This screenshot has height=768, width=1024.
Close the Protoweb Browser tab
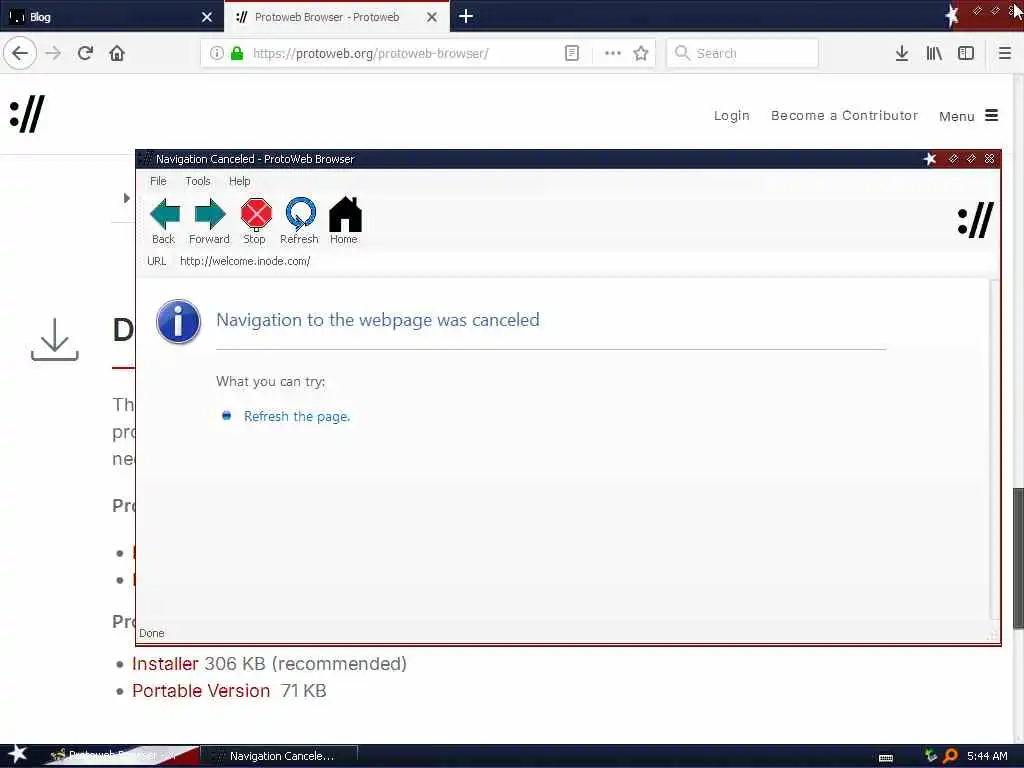tap(432, 17)
